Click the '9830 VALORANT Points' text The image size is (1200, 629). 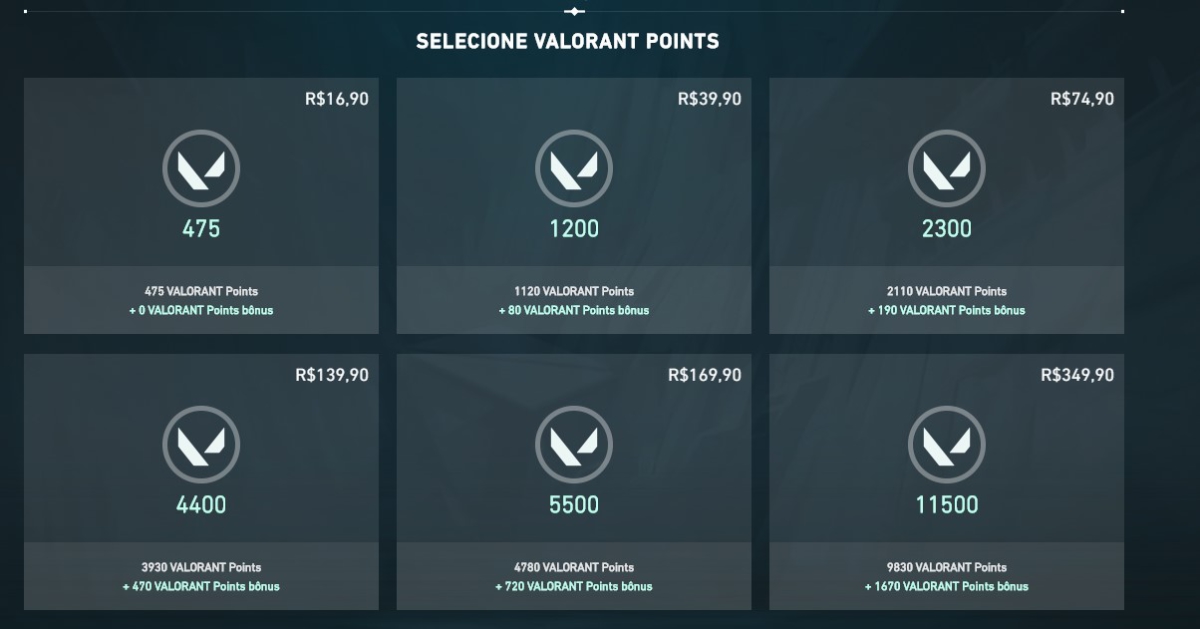(x=946, y=567)
